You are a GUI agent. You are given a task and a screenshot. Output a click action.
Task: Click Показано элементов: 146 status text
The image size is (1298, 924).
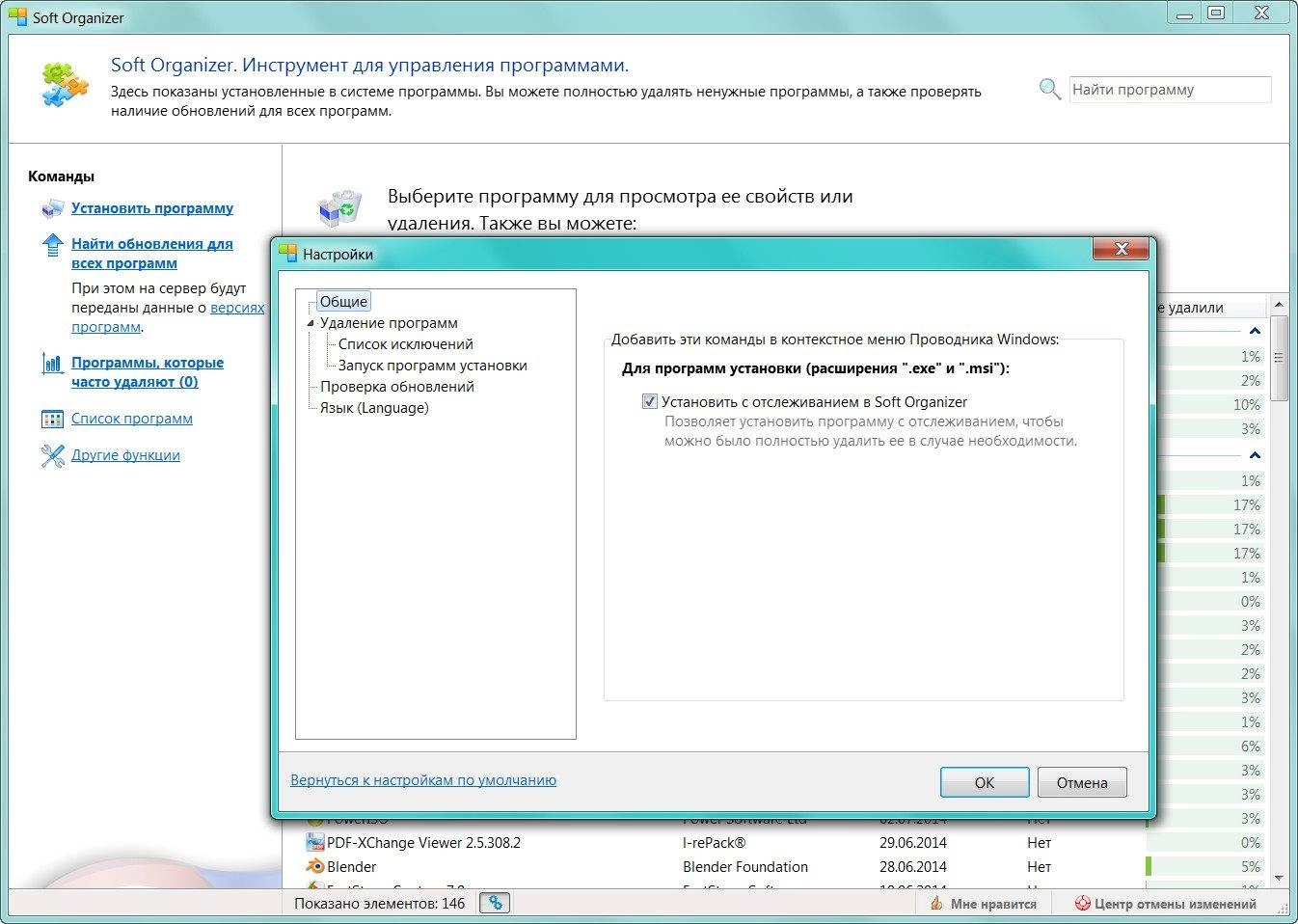(x=379, y=904)
